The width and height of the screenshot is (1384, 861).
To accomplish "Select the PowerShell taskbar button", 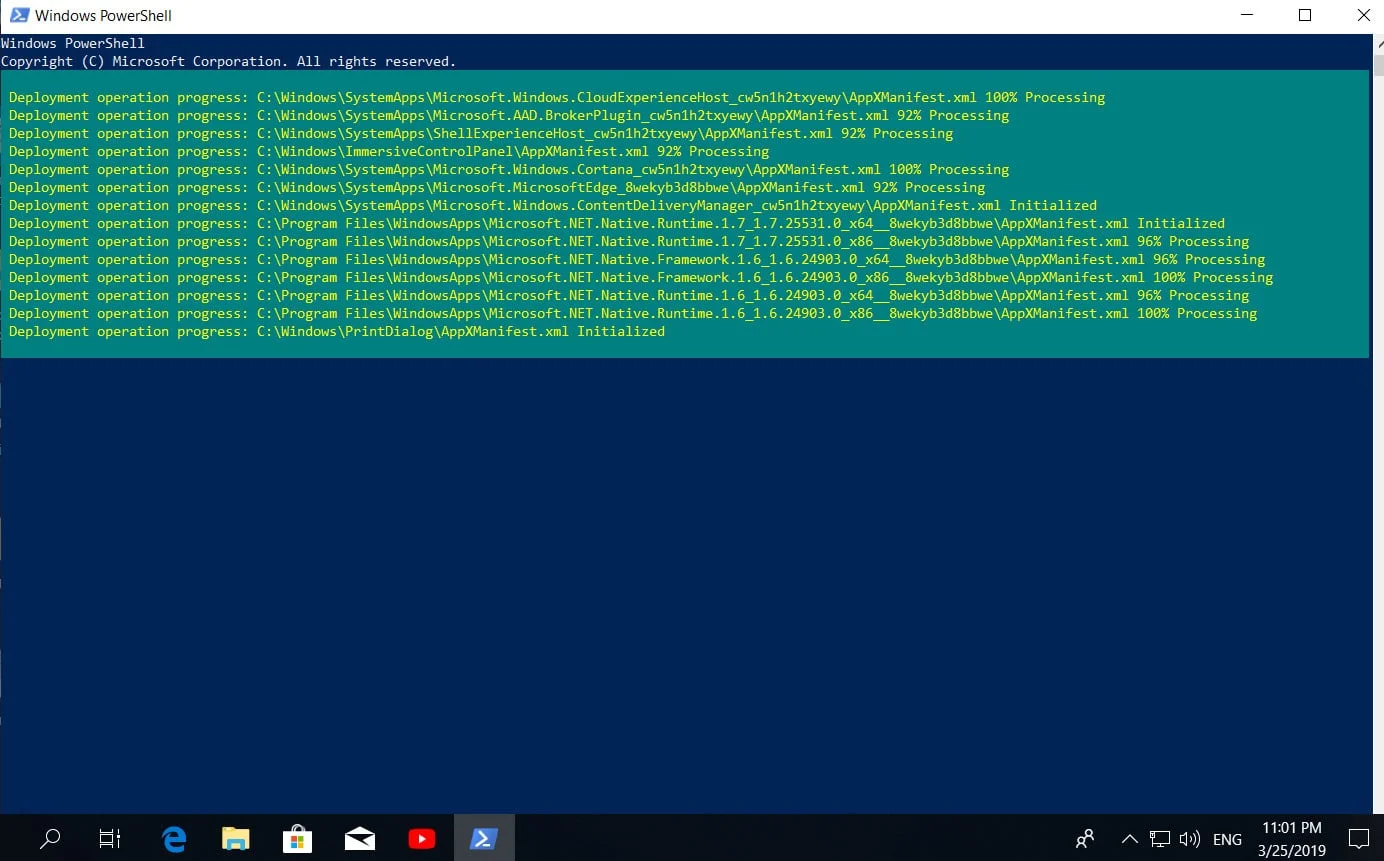I will pyautogui.click(x=484, y=838).
